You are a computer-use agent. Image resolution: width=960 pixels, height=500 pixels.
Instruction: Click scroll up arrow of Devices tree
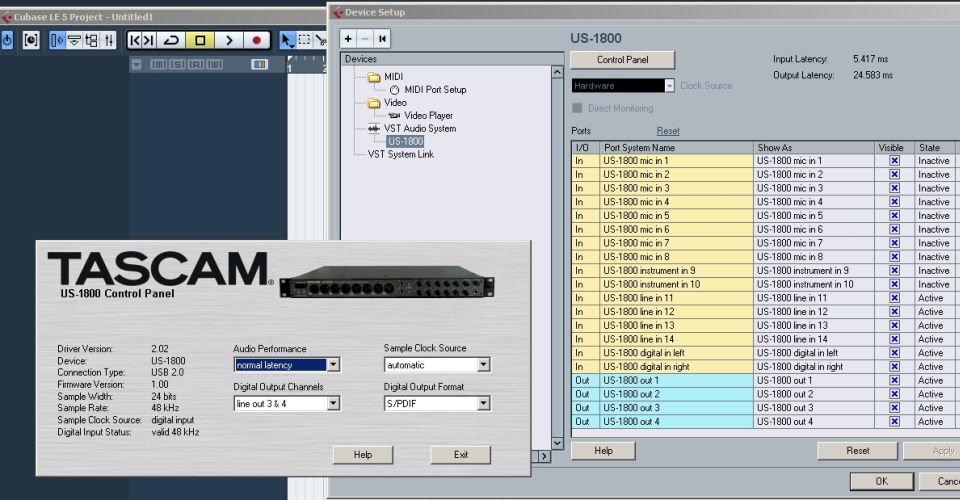pos(557,72)
